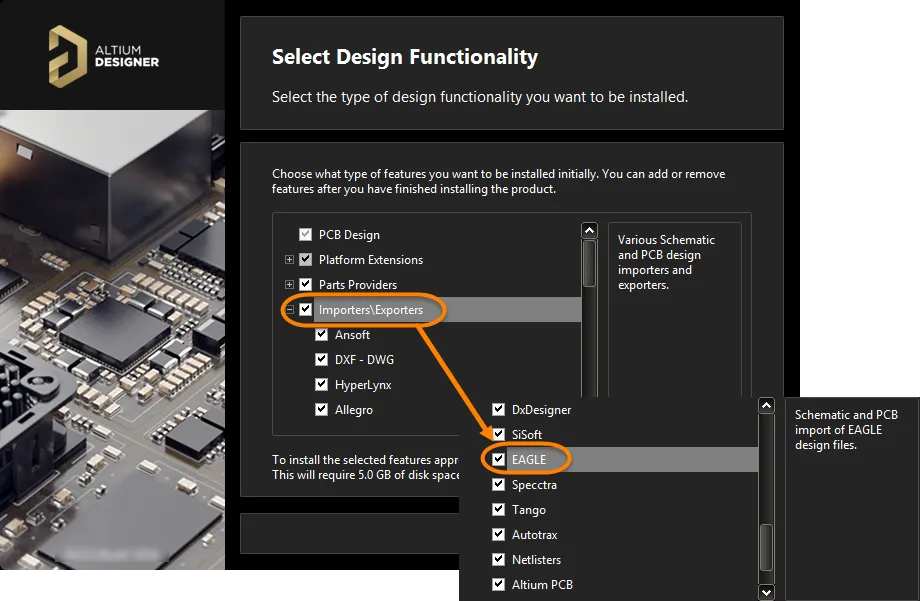Click the 'Schematic and PCB import of EAGLE' description
Viewport: 921px width, 601px height.
click(x=846, y=429)
